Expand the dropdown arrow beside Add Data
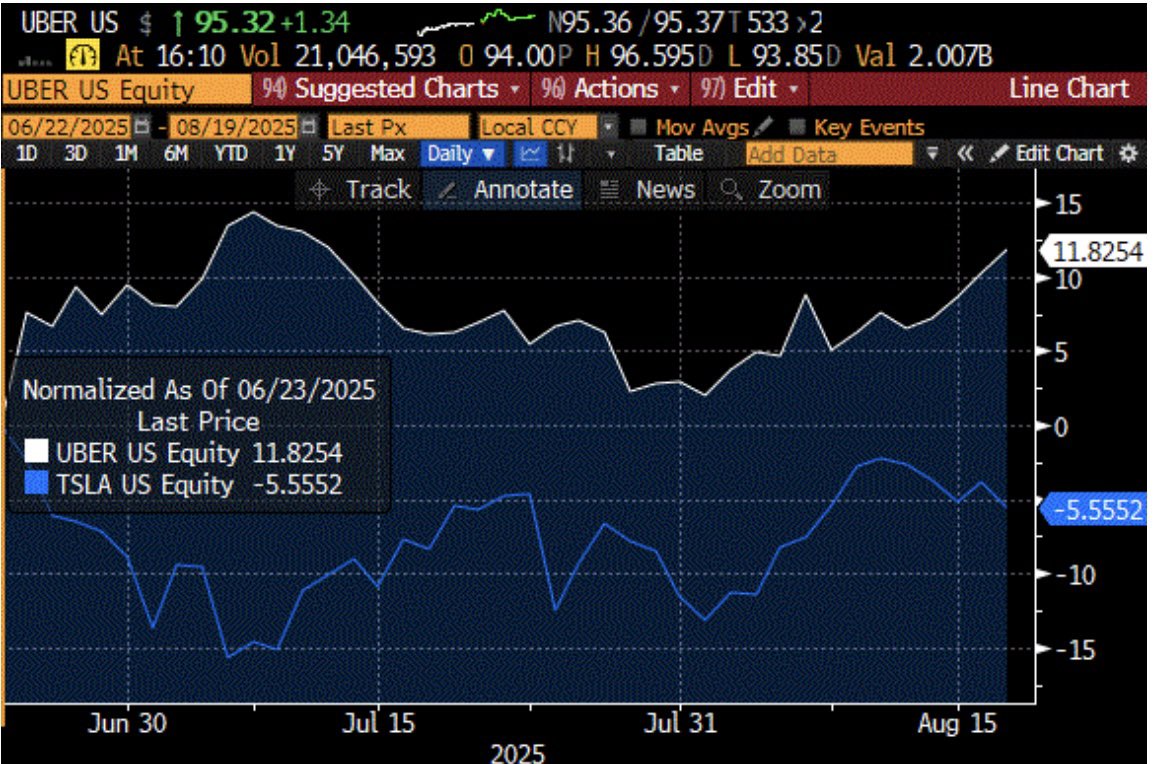The width and height of the screenshot is (1156, 764). click(933, 154)
